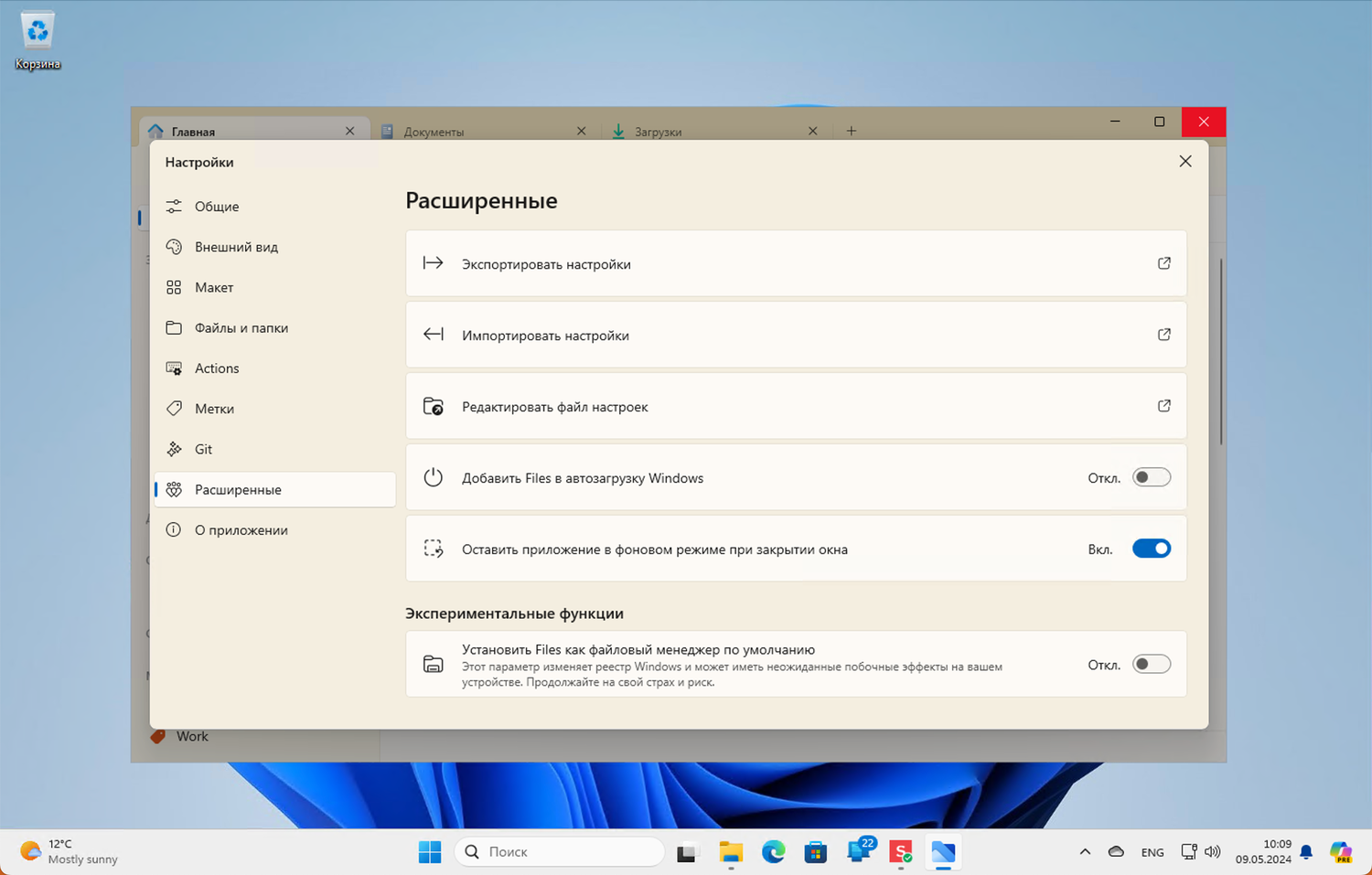Launch Microsoft Edge from the taskbar
Viewport: 1372px width, 875px height.
(x=774, y=852)
